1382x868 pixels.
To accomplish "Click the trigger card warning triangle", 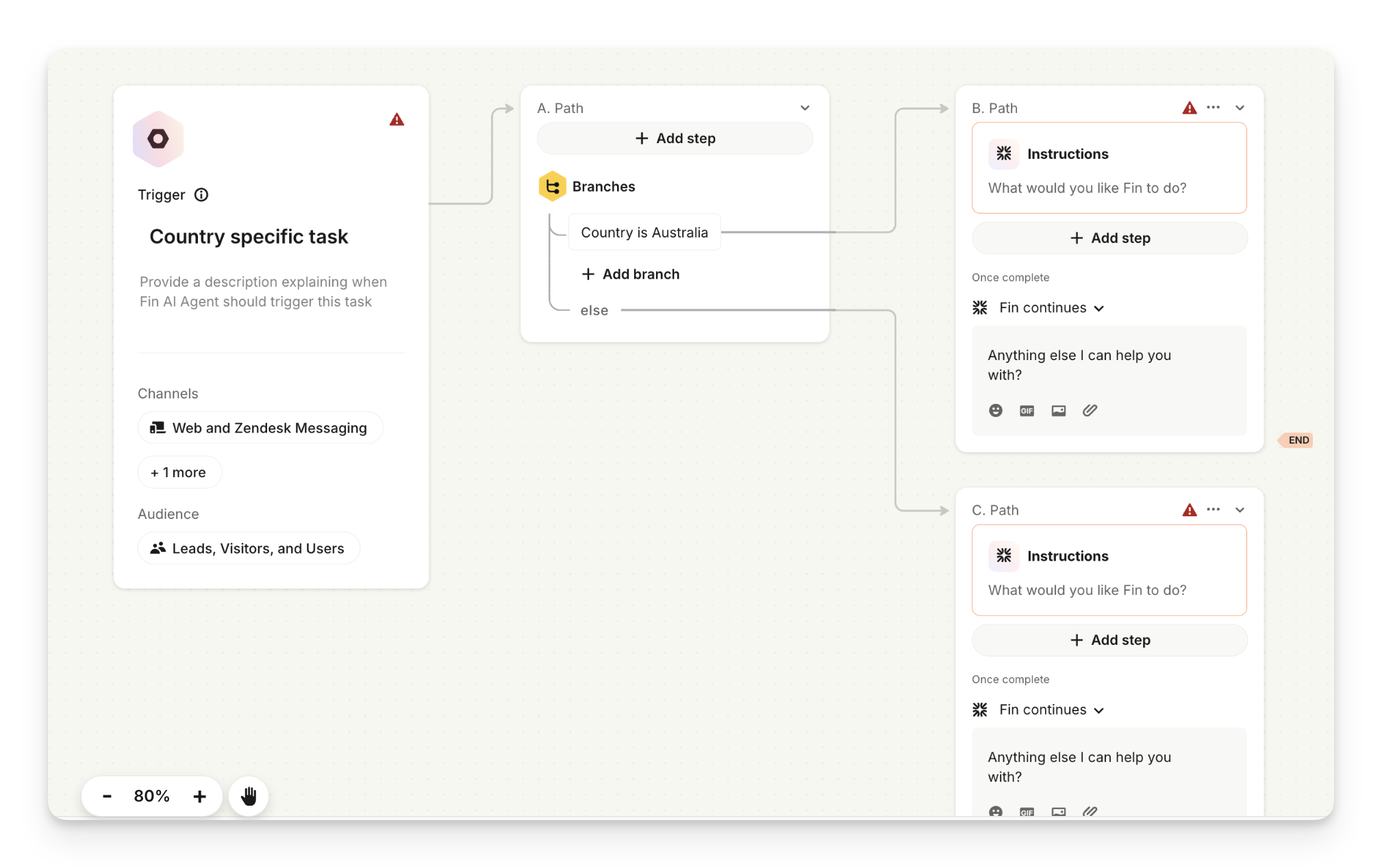I will (397, 120).
